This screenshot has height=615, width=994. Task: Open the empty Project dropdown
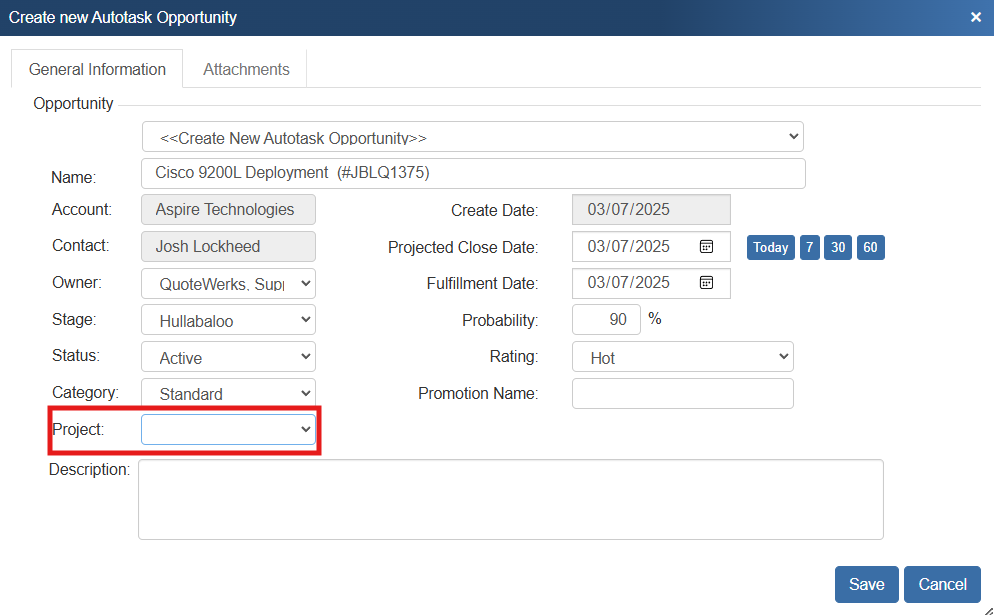(x=228, y=429)
